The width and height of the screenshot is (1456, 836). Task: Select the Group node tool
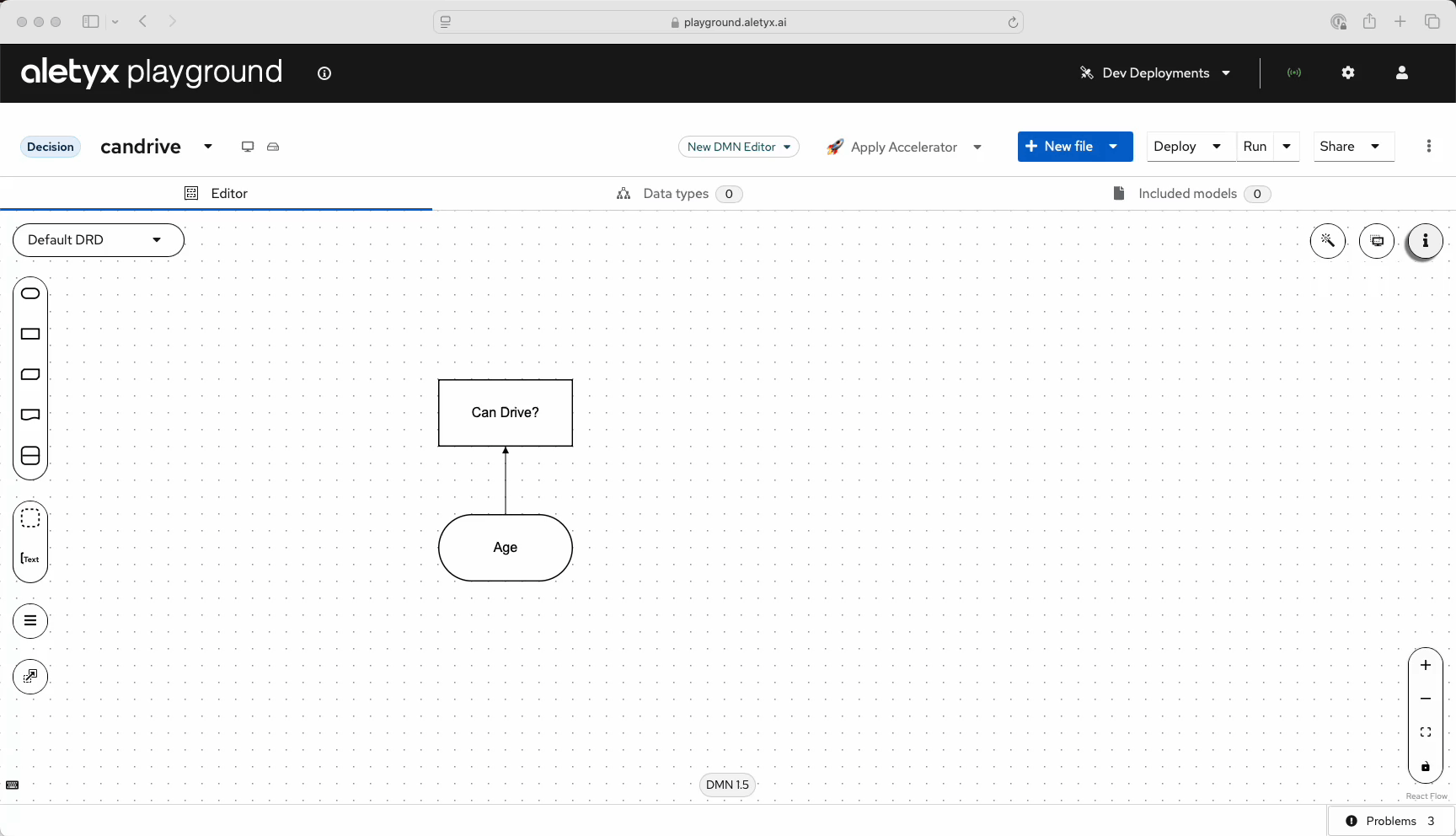30,518
